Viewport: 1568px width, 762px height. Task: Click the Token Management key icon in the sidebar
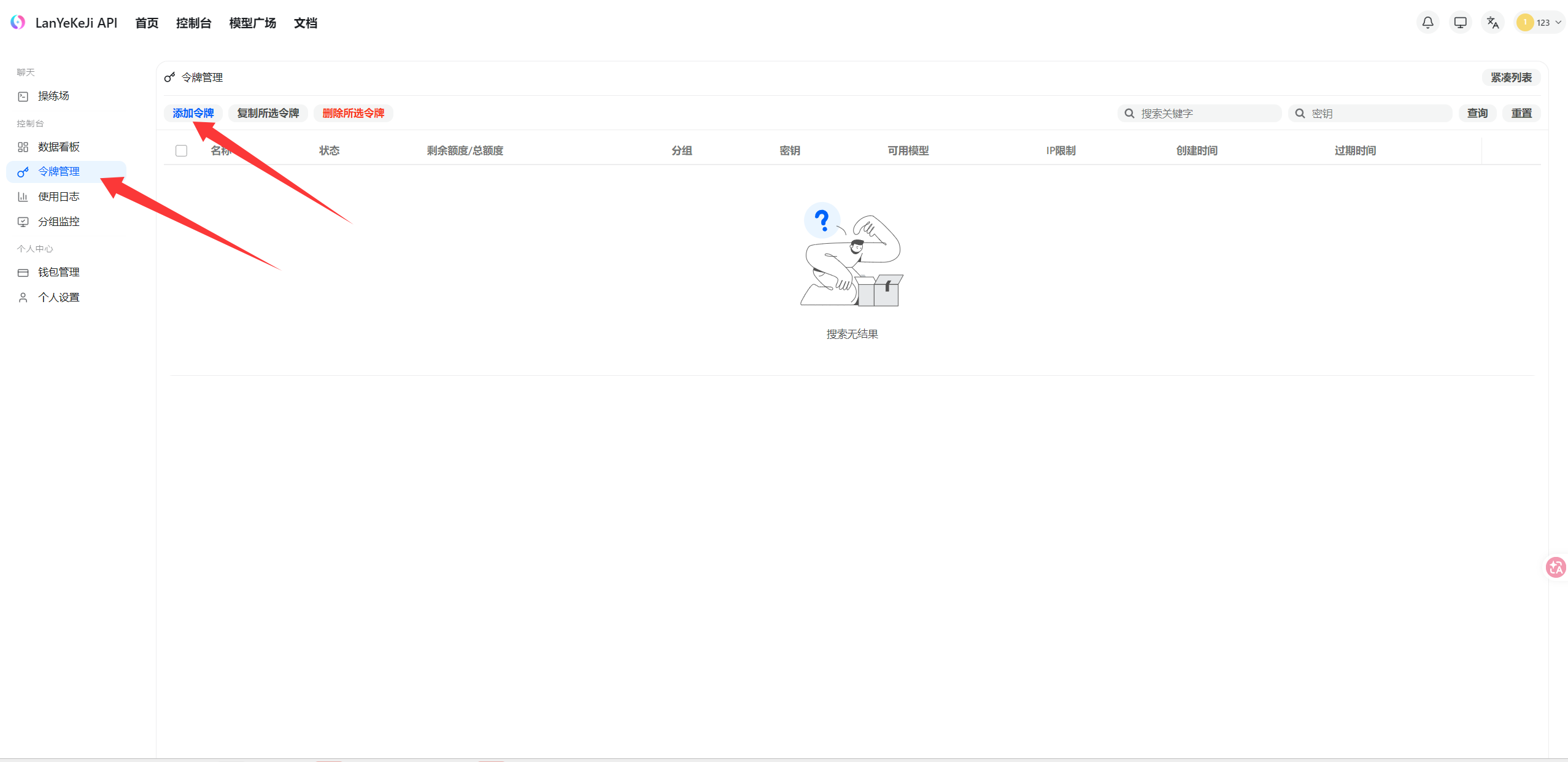click(x=23, y=172)
